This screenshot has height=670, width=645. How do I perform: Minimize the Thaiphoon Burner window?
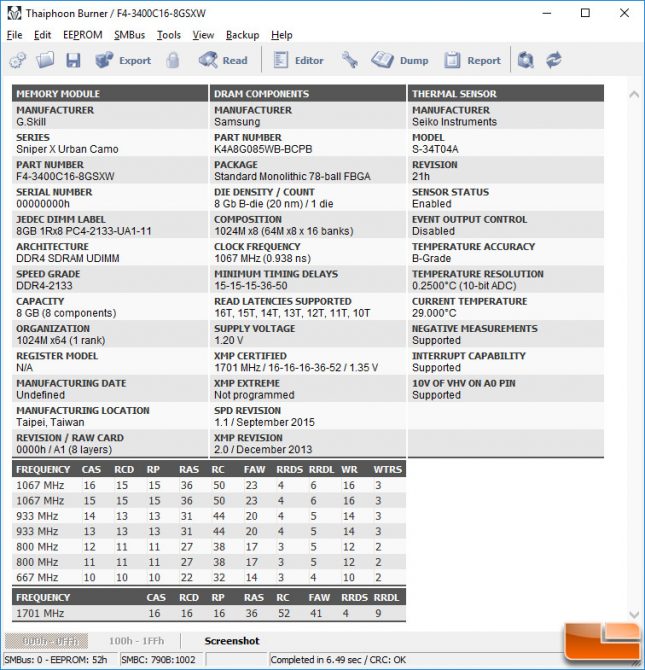(x=547, y=13)
